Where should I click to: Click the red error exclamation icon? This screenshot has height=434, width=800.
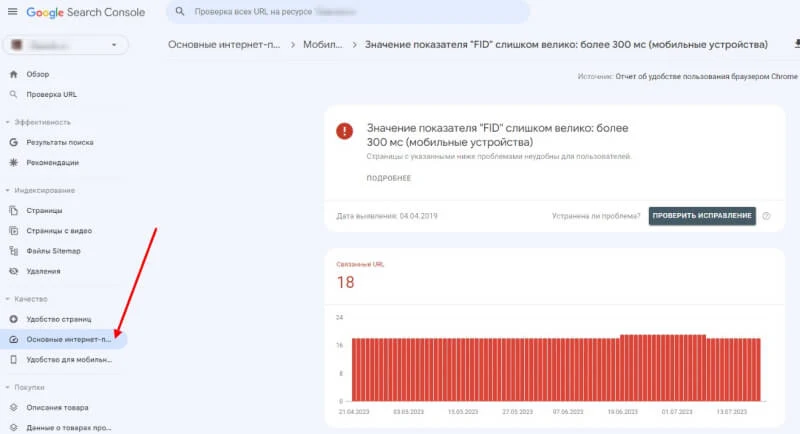coord(344,131)
